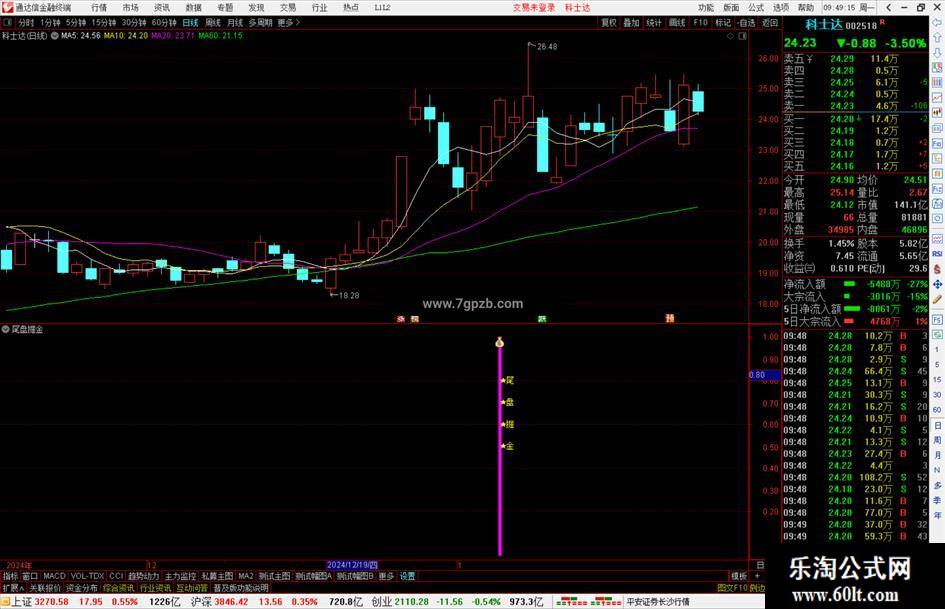Viewport: 945px width, 609px height.
Task: Click the 上证 3270.58 index in status bar
Action: [x=40, y=602]
